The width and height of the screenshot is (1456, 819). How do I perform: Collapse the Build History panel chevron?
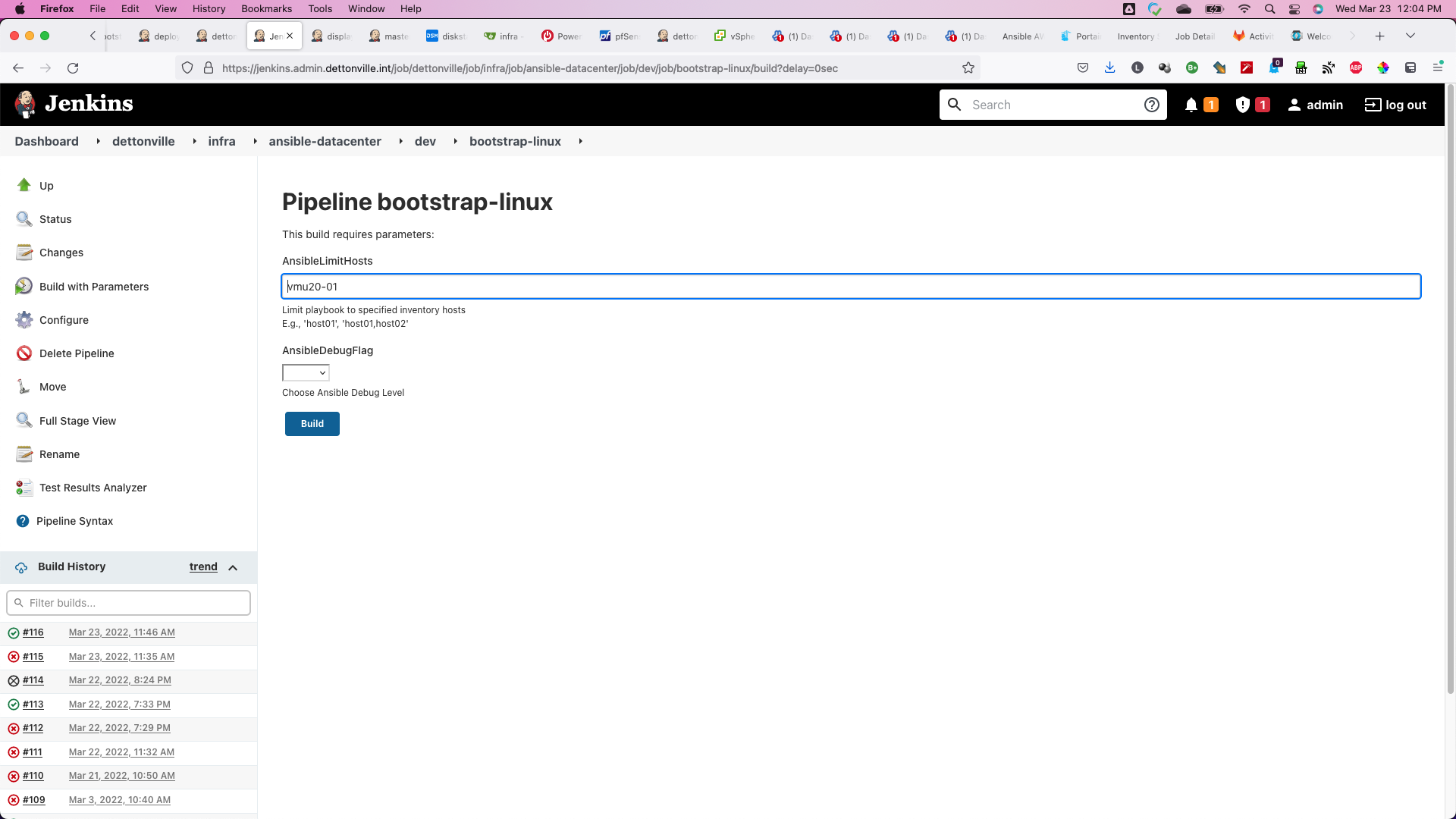233,567
